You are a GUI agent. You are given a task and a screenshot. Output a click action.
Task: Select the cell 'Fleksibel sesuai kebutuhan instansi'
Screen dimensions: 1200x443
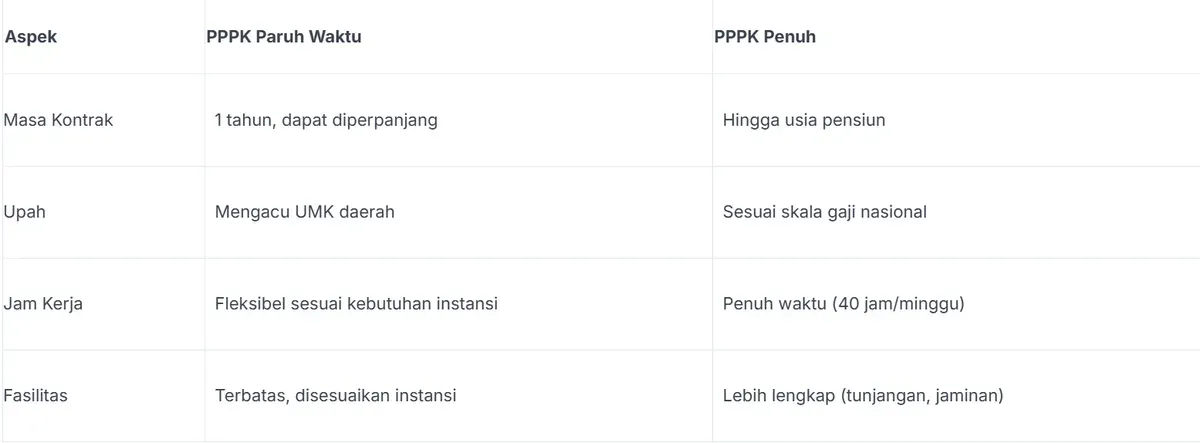[x=356, y=304]
